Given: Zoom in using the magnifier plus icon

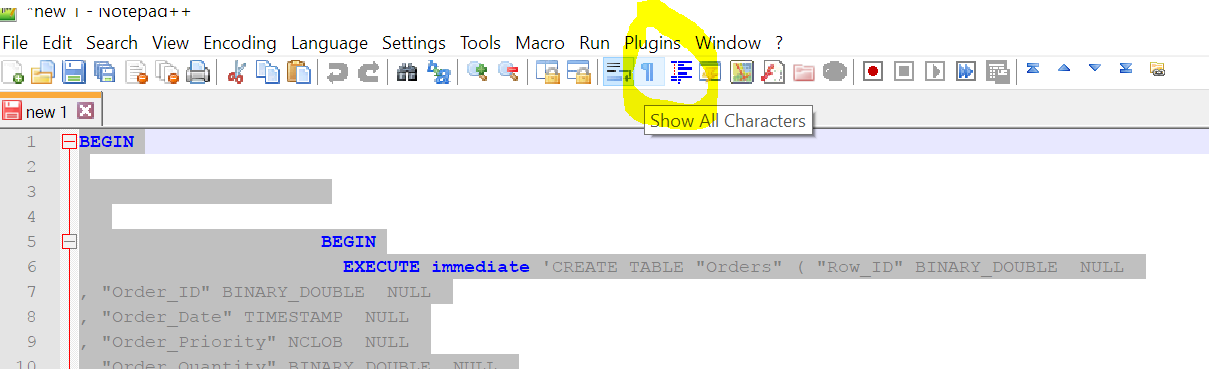Looking at the screenshot, I should [478, 72].
